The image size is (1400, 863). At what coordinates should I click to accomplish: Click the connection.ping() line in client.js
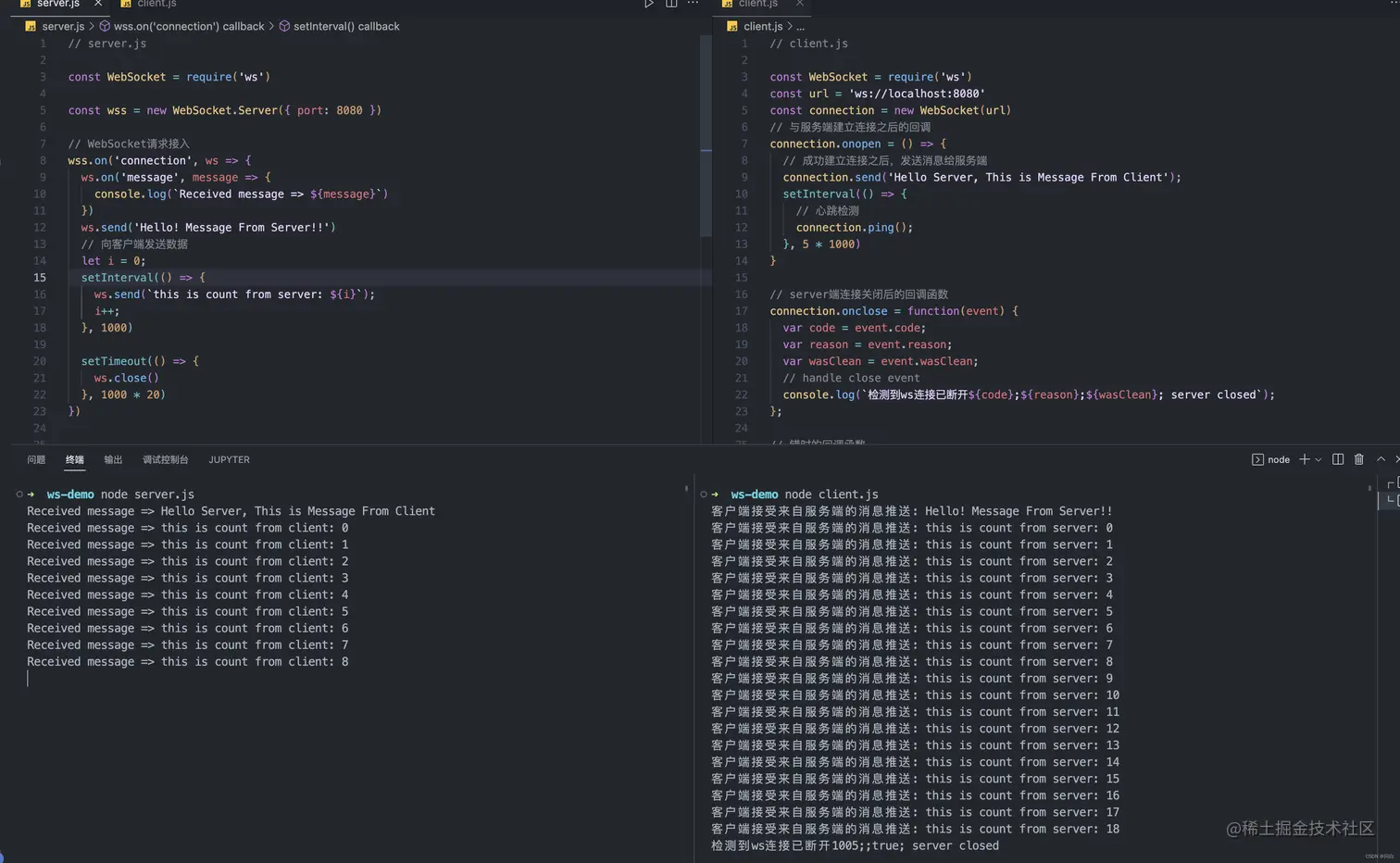point(854,227)
